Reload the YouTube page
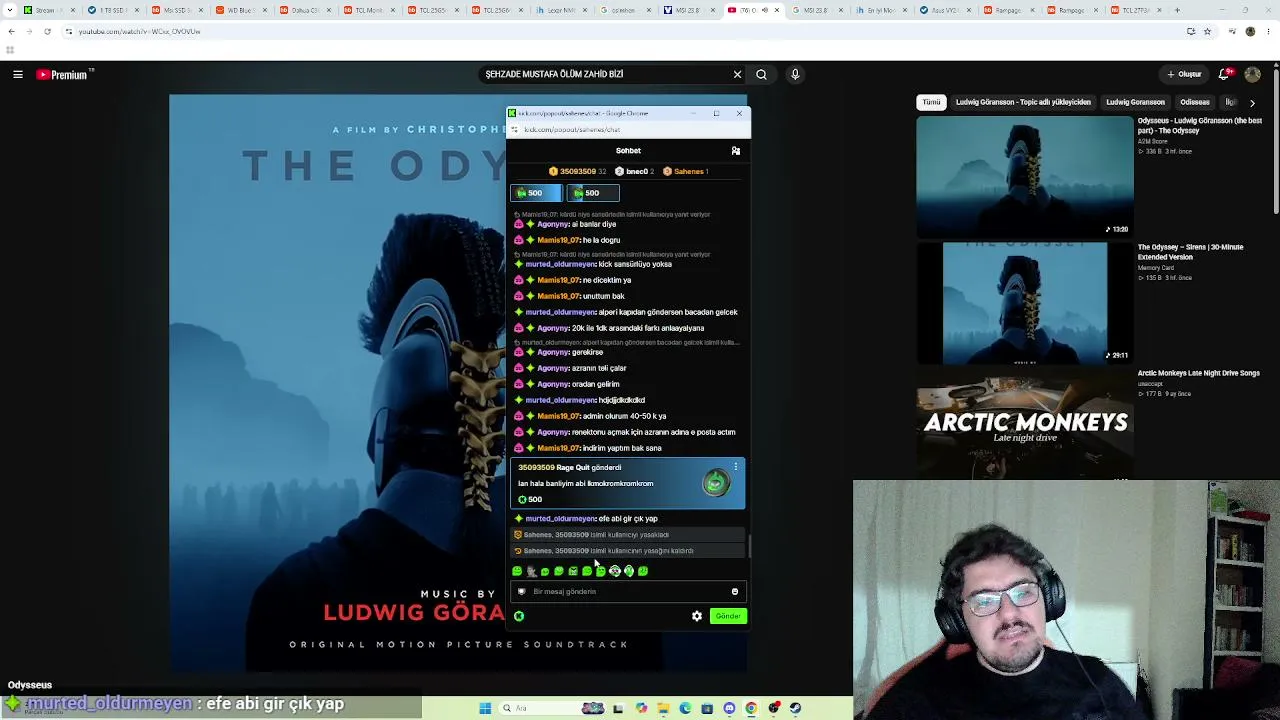This screenshot has width=1280, height=720. coord(47,31)
